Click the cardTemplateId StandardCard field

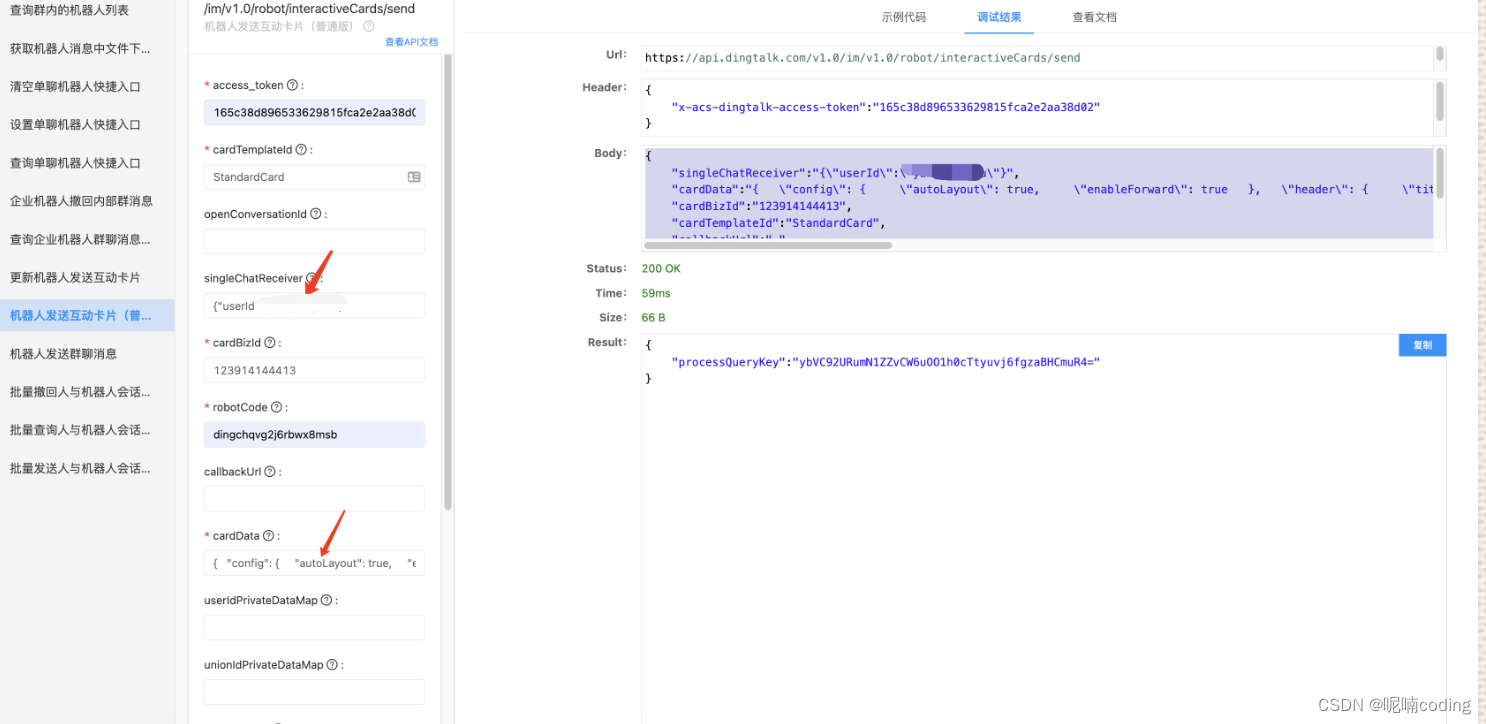click(315, 177)
